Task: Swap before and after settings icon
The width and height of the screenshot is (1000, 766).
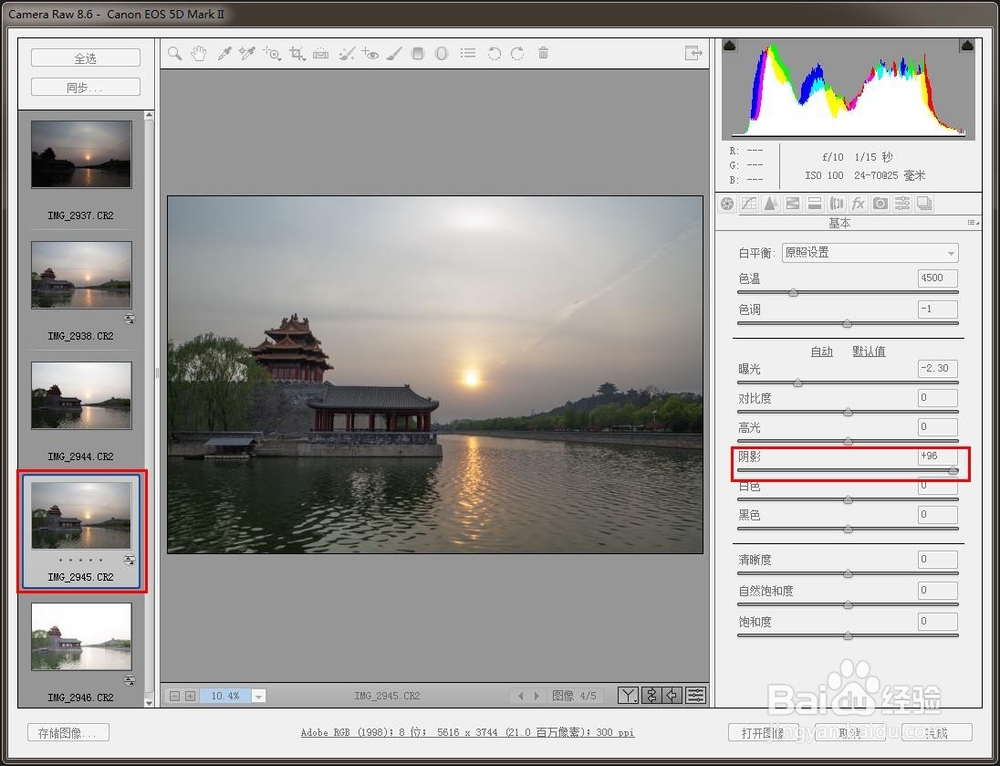Action: pyautogui.click(x=651, y=695)
